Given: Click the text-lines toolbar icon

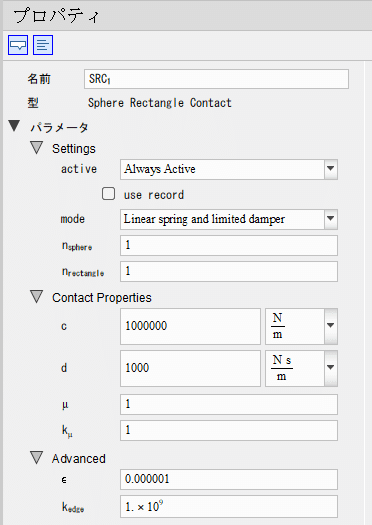Looking at the screenshot, I should [43, 45].
